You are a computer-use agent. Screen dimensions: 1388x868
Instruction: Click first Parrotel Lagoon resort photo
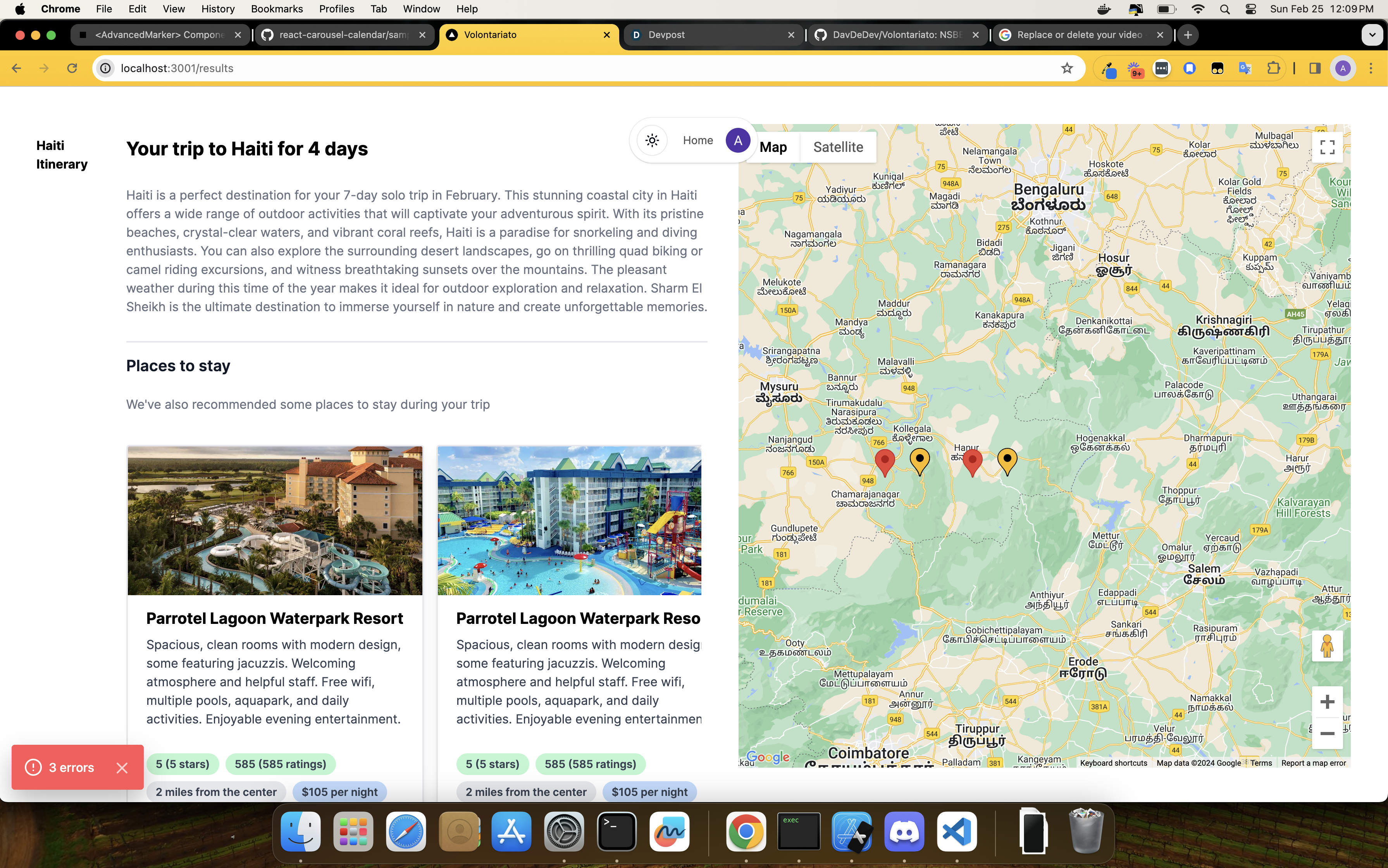pos(274,520)
